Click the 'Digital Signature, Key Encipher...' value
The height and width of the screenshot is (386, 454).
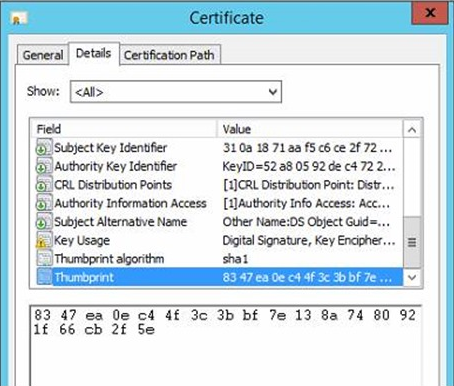[x=309, y=240]
